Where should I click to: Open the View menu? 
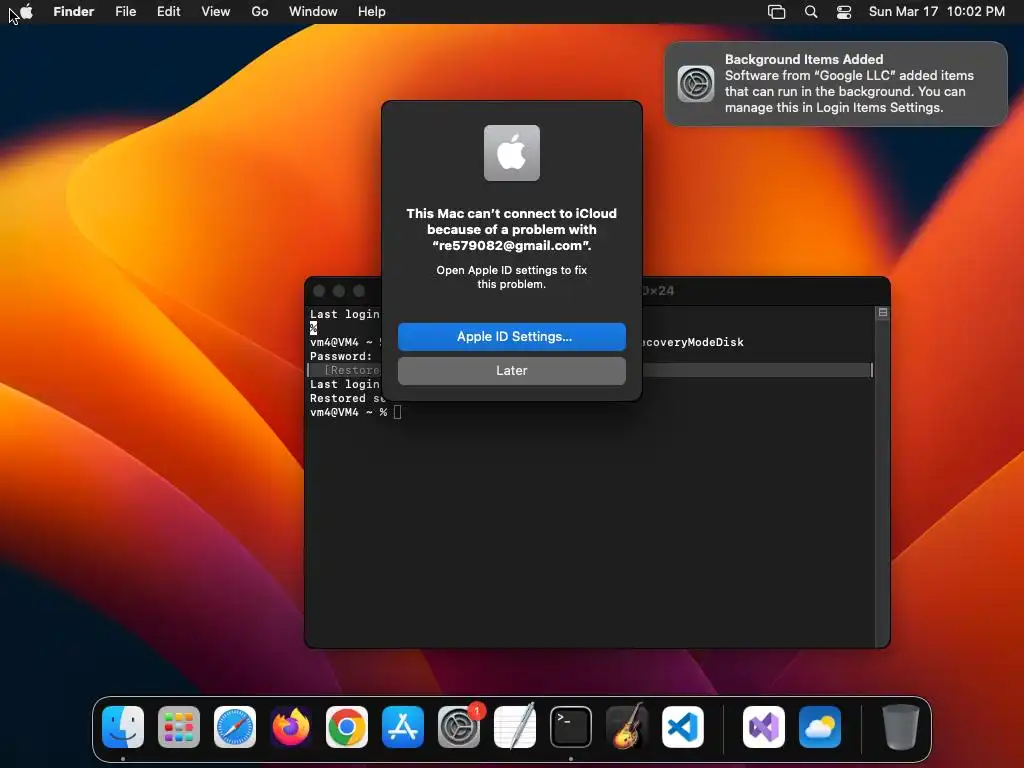point(216,11)
